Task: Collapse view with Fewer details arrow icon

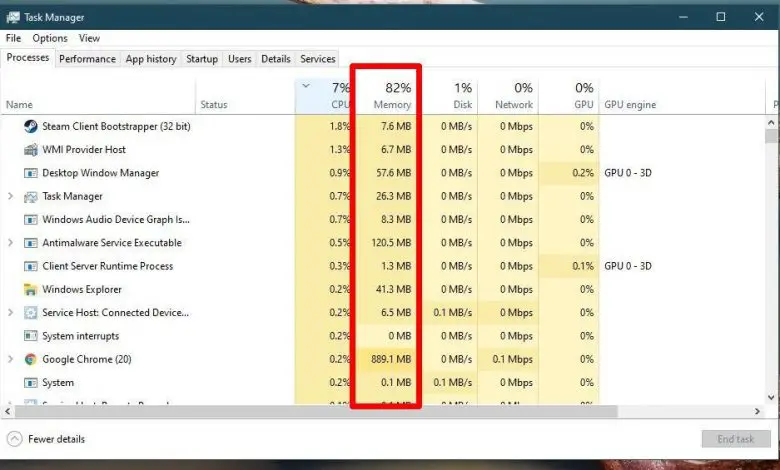Action: (14, 439)
